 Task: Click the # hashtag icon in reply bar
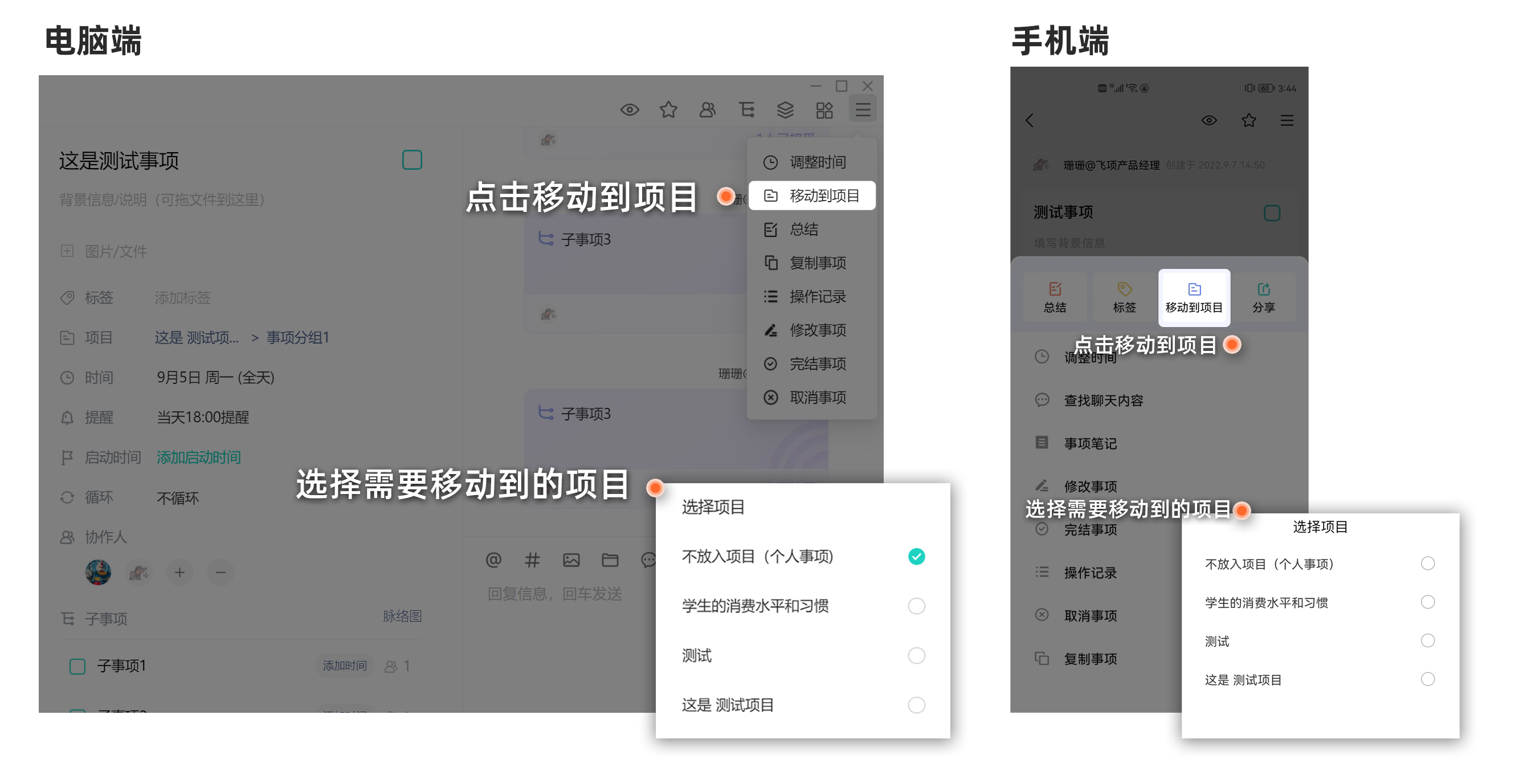point(532,560)
